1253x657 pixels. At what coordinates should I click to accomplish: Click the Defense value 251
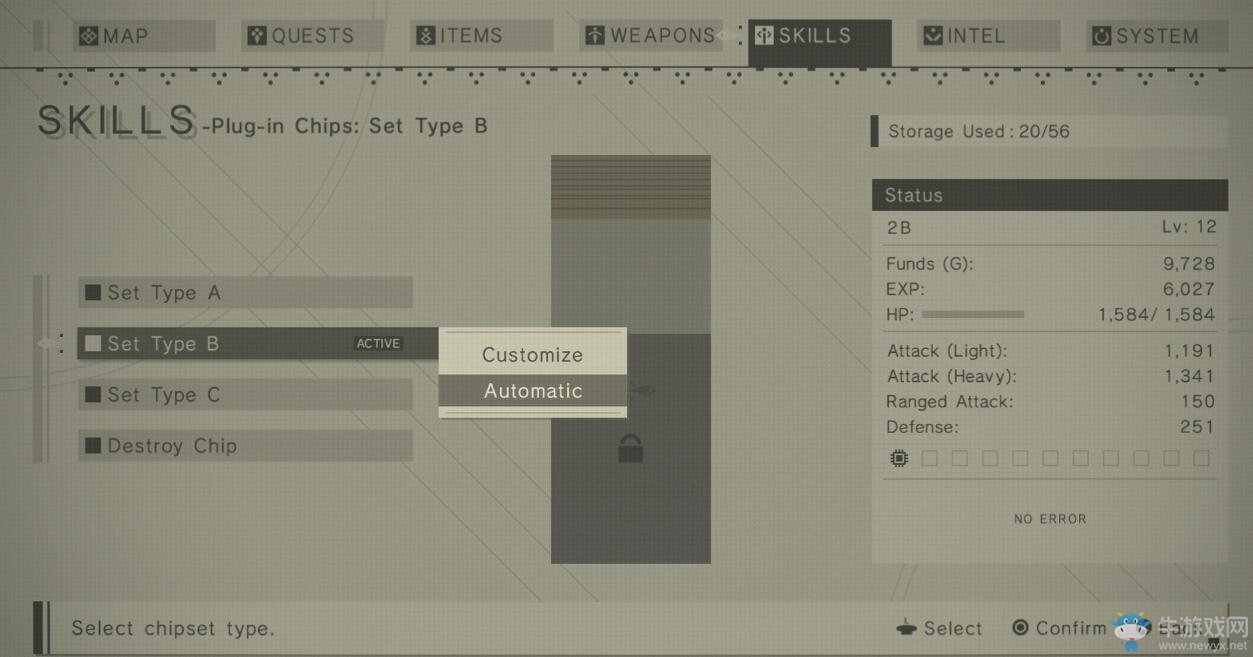1198,427
